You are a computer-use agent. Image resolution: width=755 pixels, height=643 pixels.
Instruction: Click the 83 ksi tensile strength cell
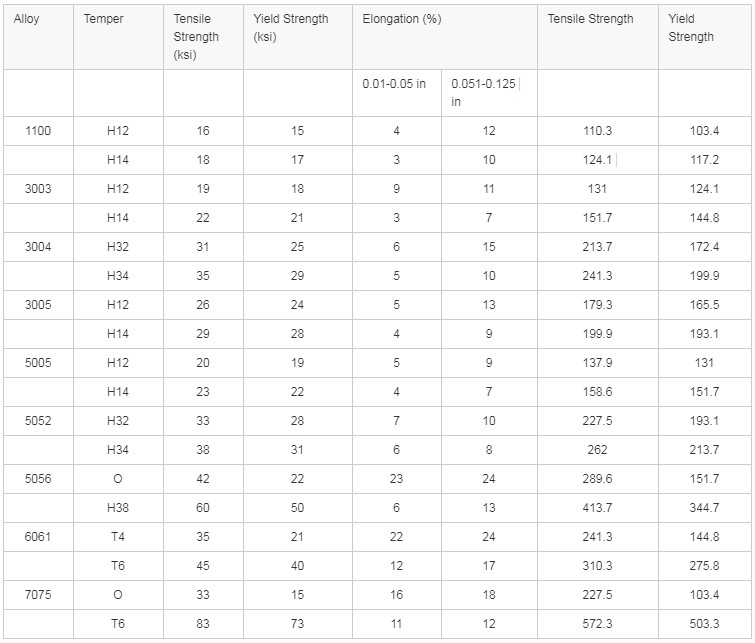point(203,624)
